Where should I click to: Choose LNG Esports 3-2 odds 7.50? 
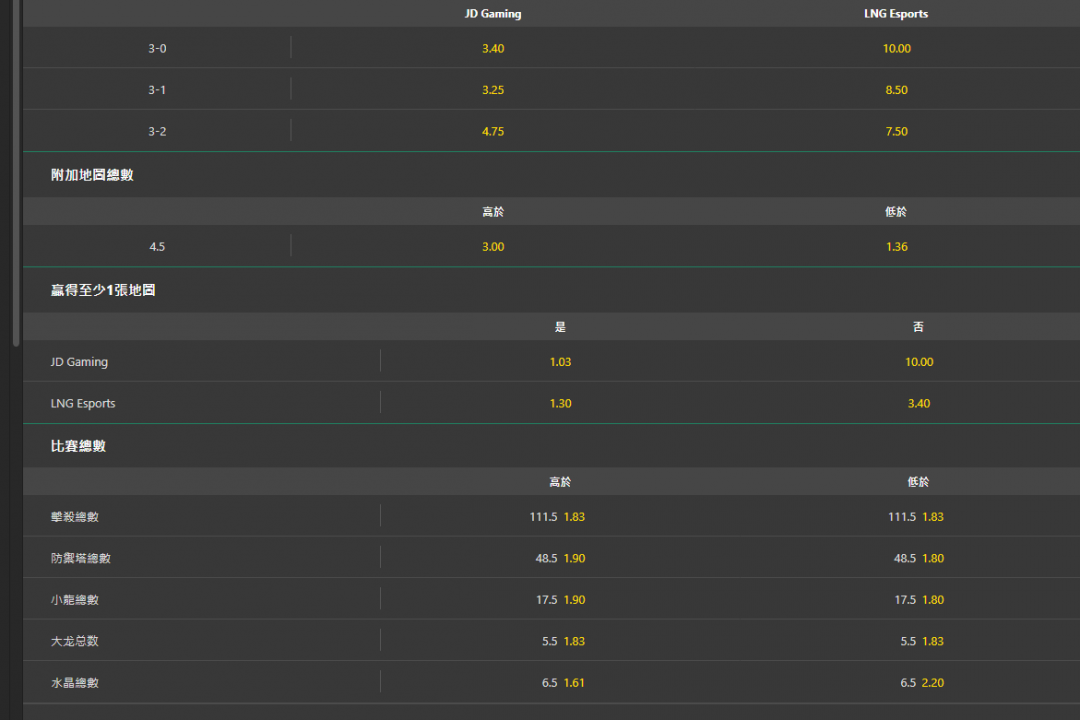(x=896, y=131)
